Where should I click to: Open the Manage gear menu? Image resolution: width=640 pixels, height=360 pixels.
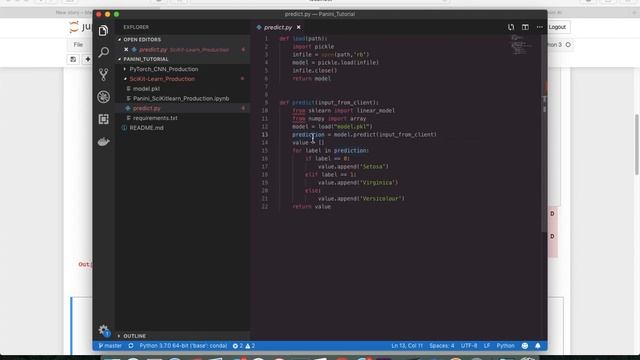[104, 330]
